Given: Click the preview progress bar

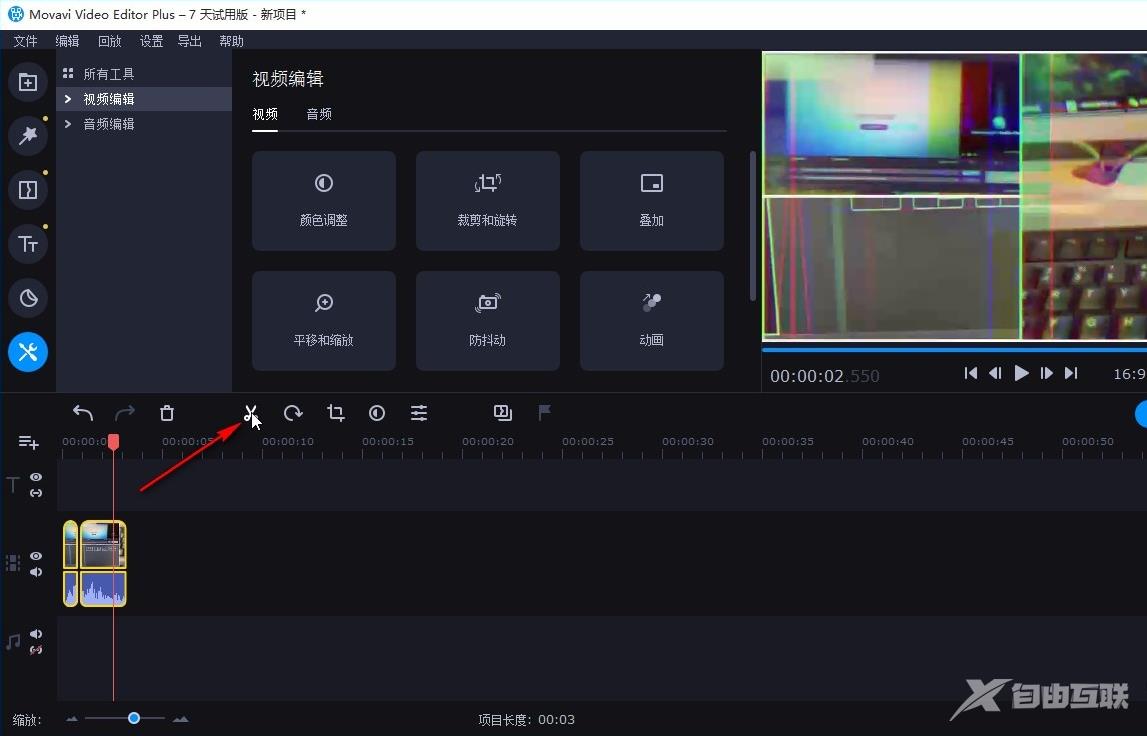Looking at the screenshot, I should point(954,350).
